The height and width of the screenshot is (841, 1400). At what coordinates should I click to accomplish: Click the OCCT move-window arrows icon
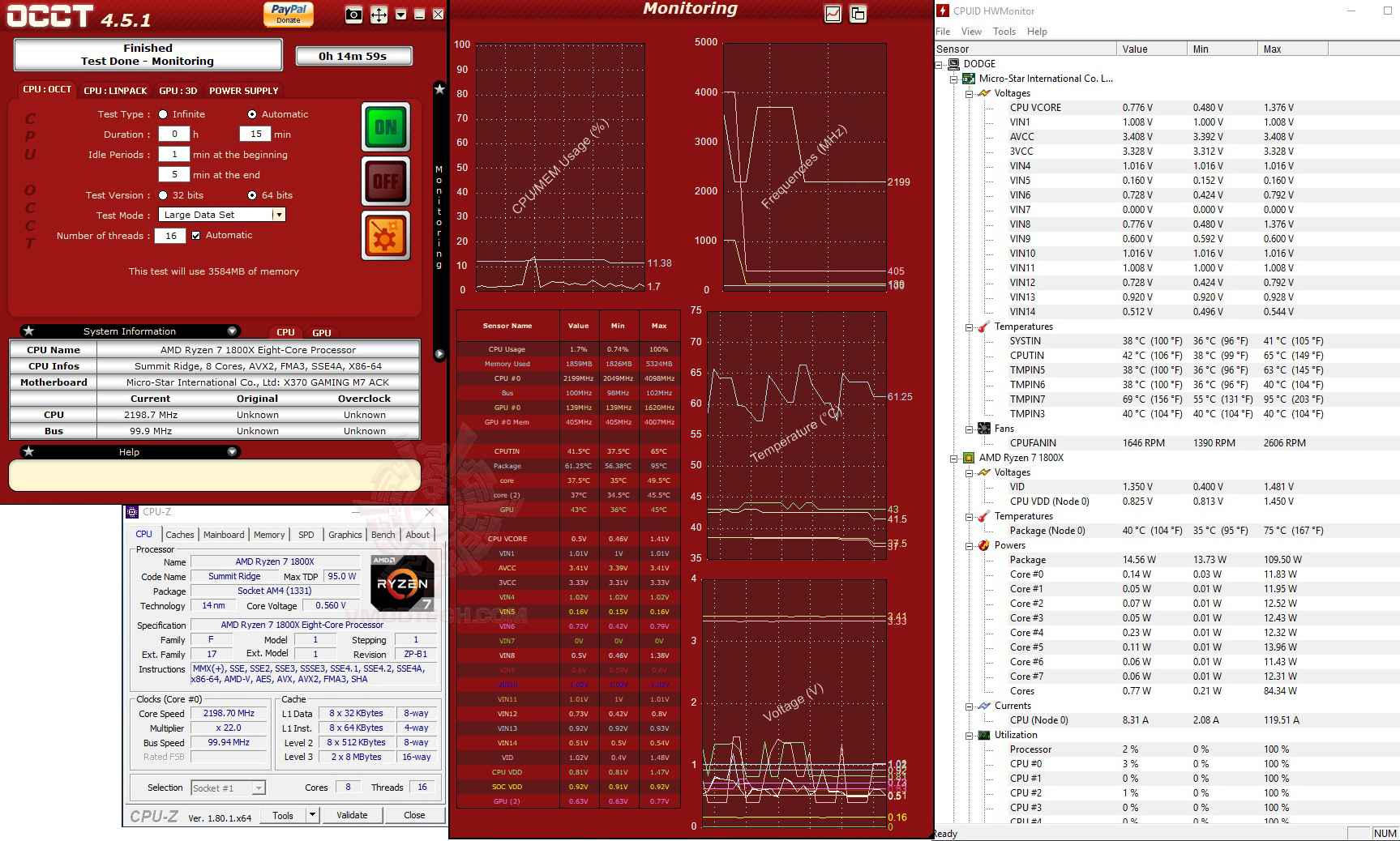[x=379, y=15]
